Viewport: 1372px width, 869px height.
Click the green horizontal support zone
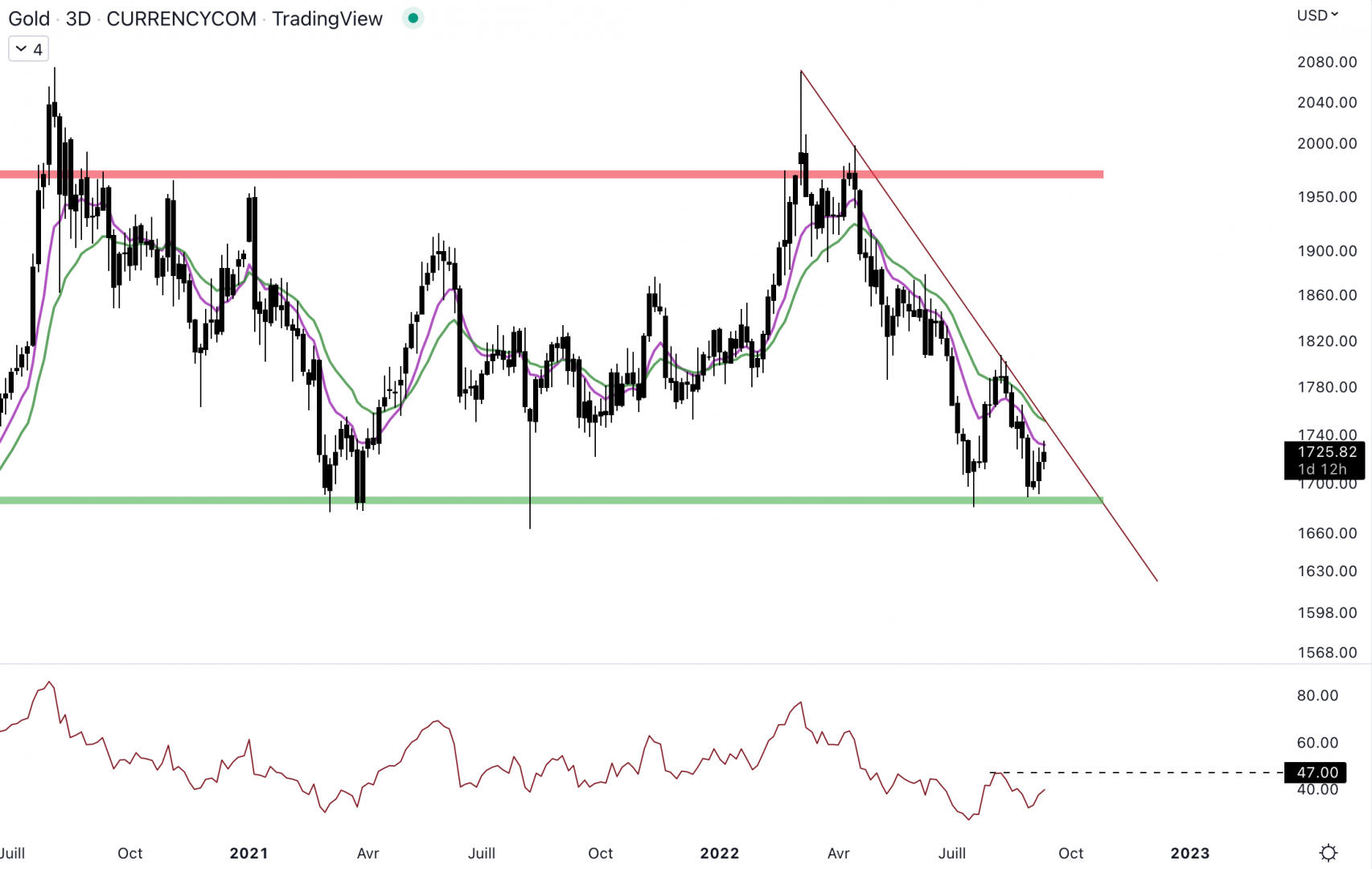(x=552, y=500)
